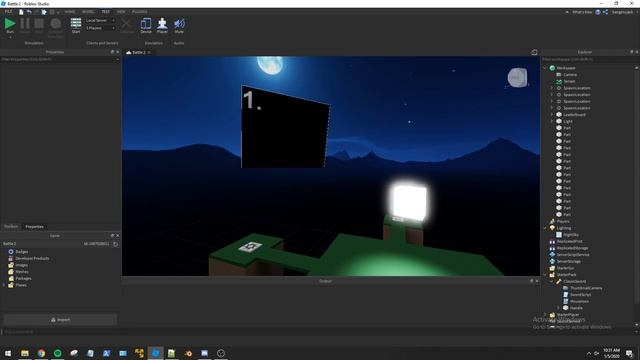Viewport: 640px width, 360px height.
Task: Expand the Places folder in Game panel
Action: tap(4, 285)
